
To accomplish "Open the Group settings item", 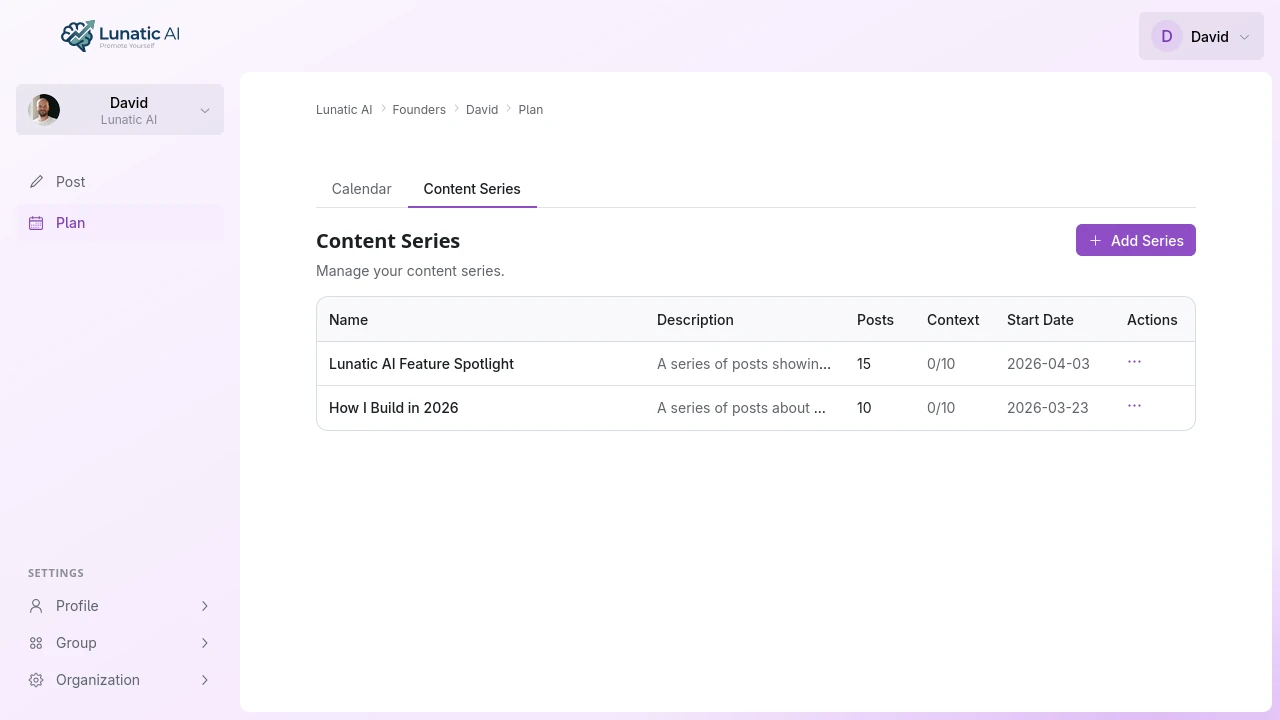I will [x=120, y=643].
